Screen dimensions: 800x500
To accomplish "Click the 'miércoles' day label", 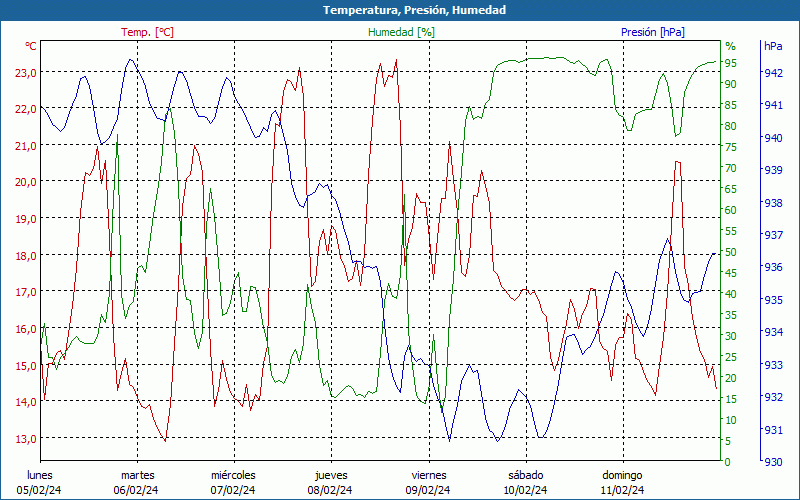I will point(233,475).
